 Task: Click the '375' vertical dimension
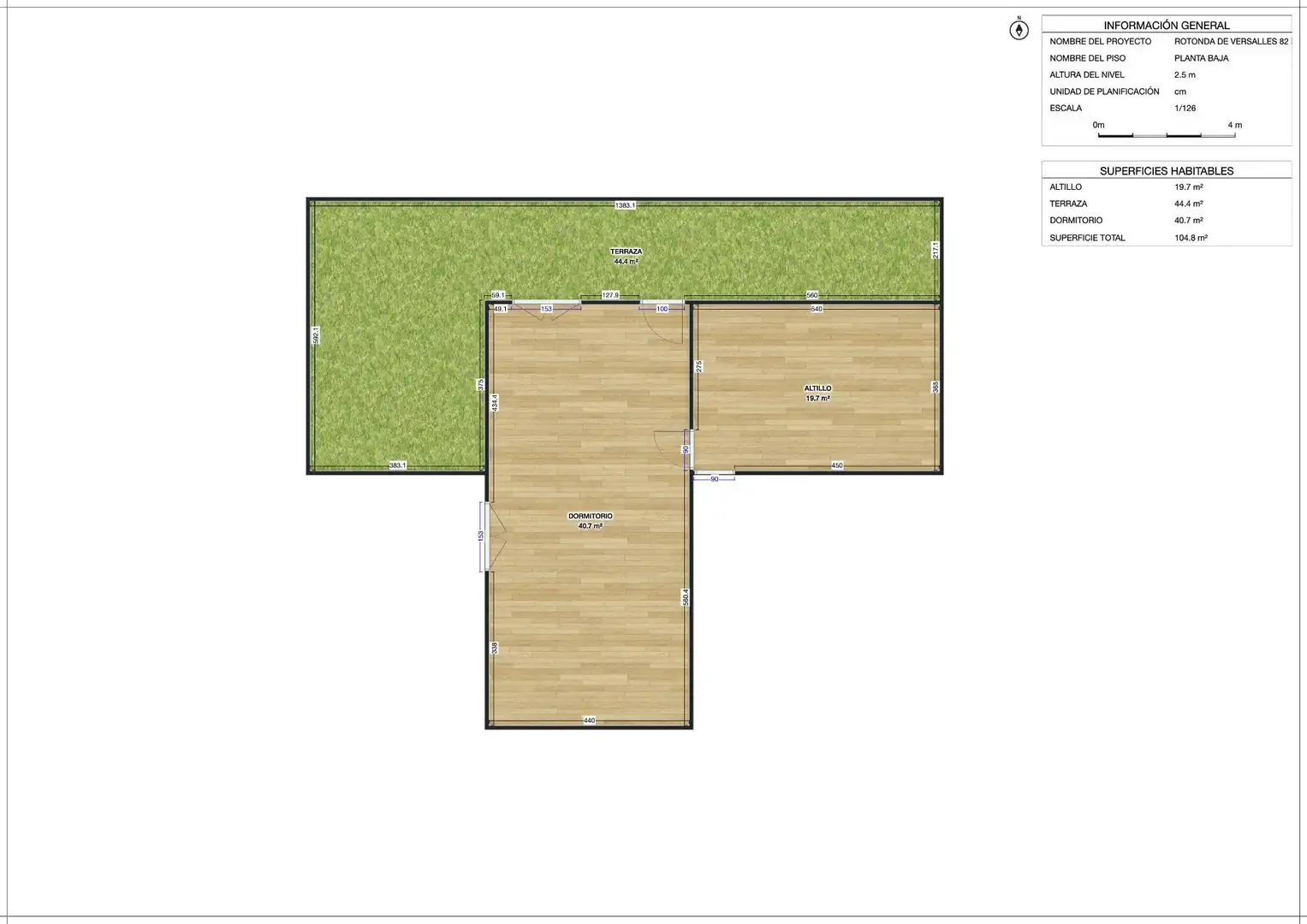click(481, 385)
